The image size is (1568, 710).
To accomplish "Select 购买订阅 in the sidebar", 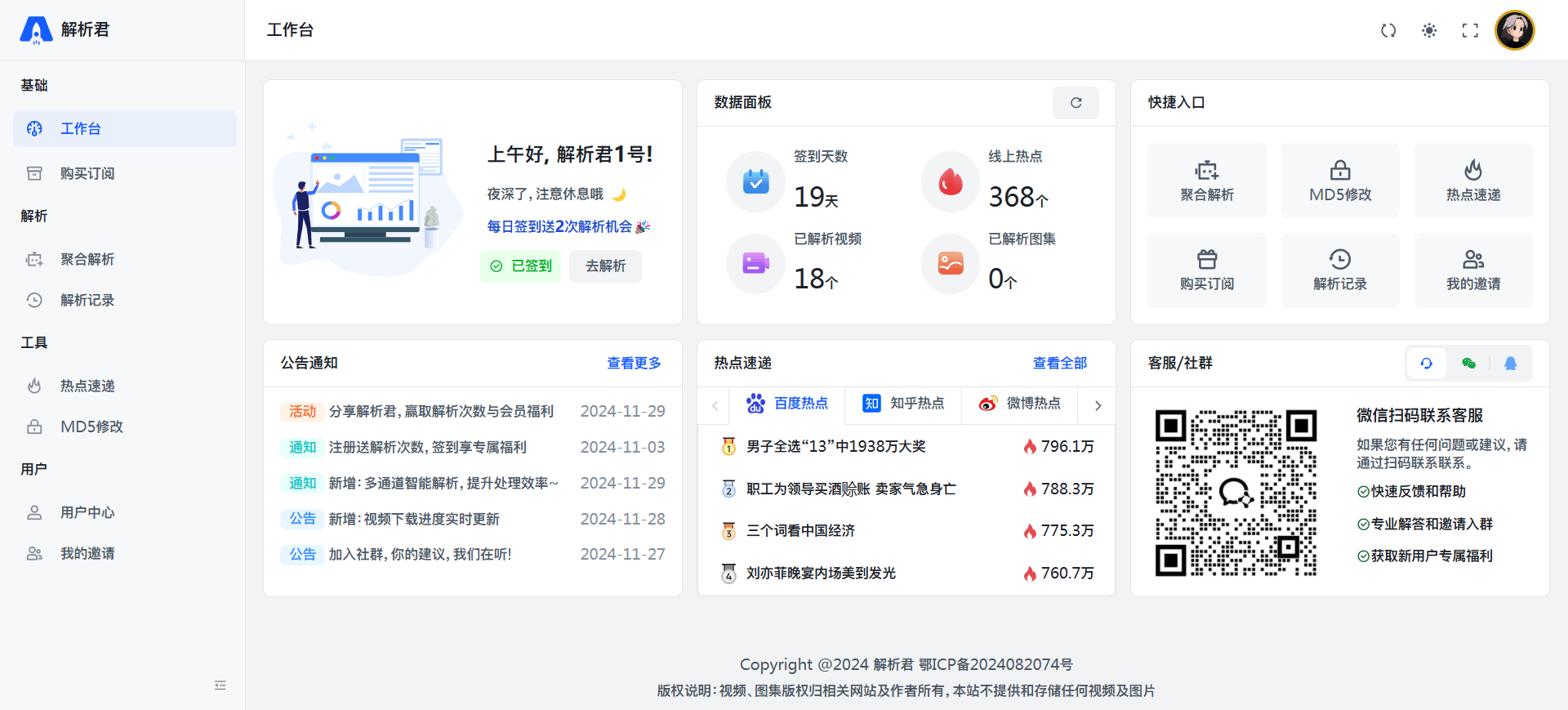I will 87,173.
